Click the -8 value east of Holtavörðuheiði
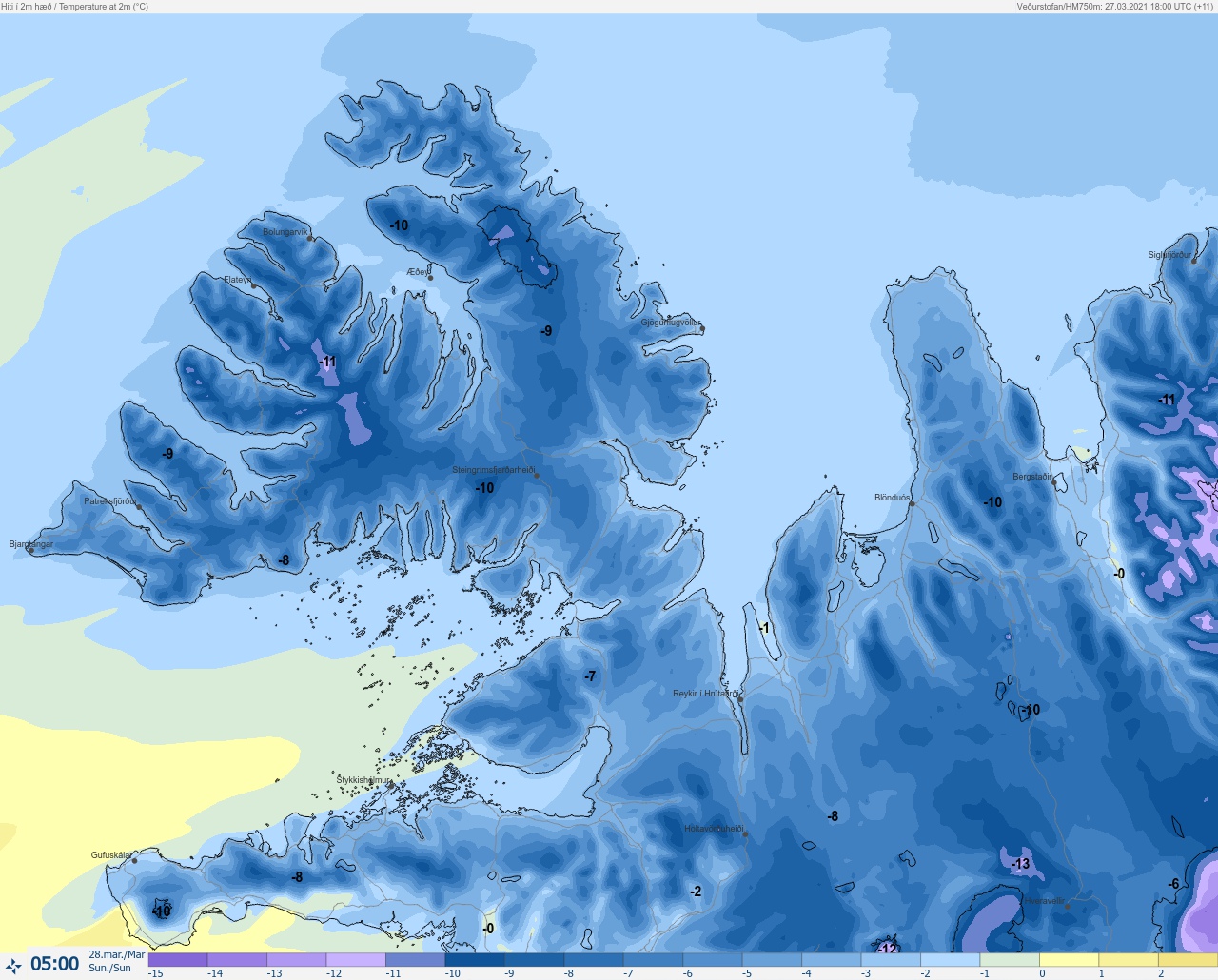Viewport: 1218px width, 980px height. [833, 816]
